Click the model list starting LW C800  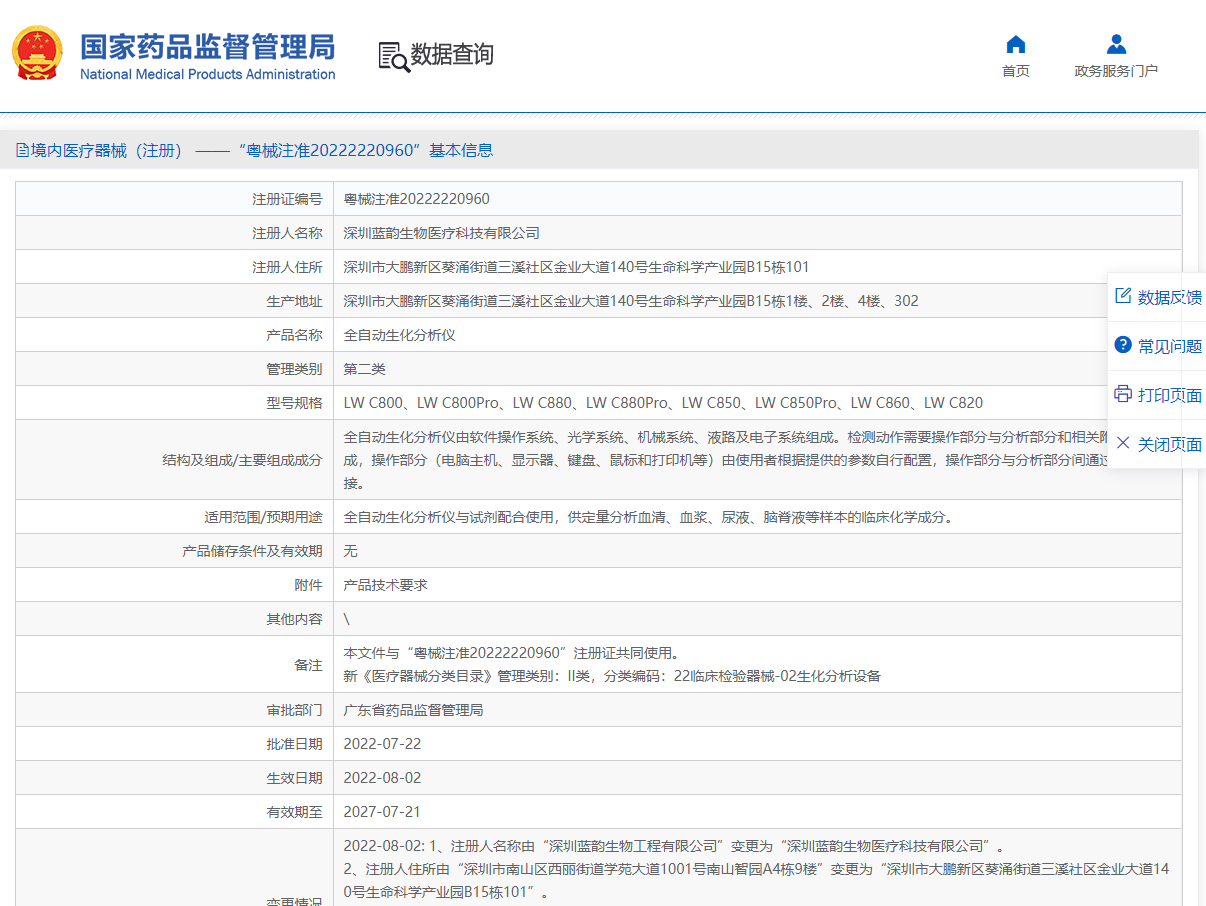coord(663,403)
